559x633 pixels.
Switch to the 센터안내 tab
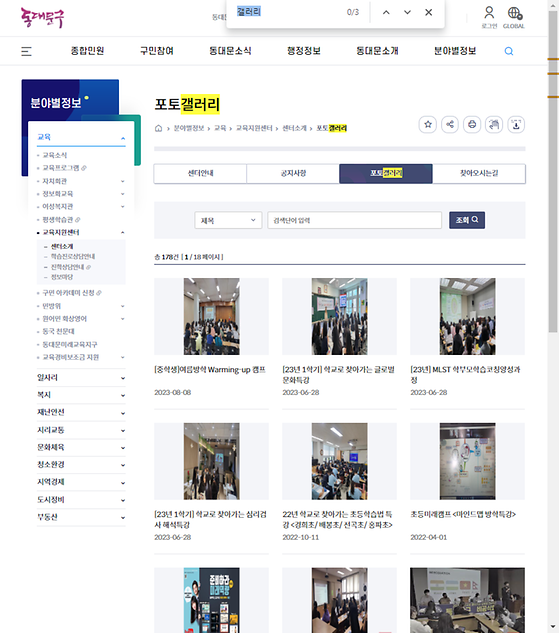[x=200, y=174]
